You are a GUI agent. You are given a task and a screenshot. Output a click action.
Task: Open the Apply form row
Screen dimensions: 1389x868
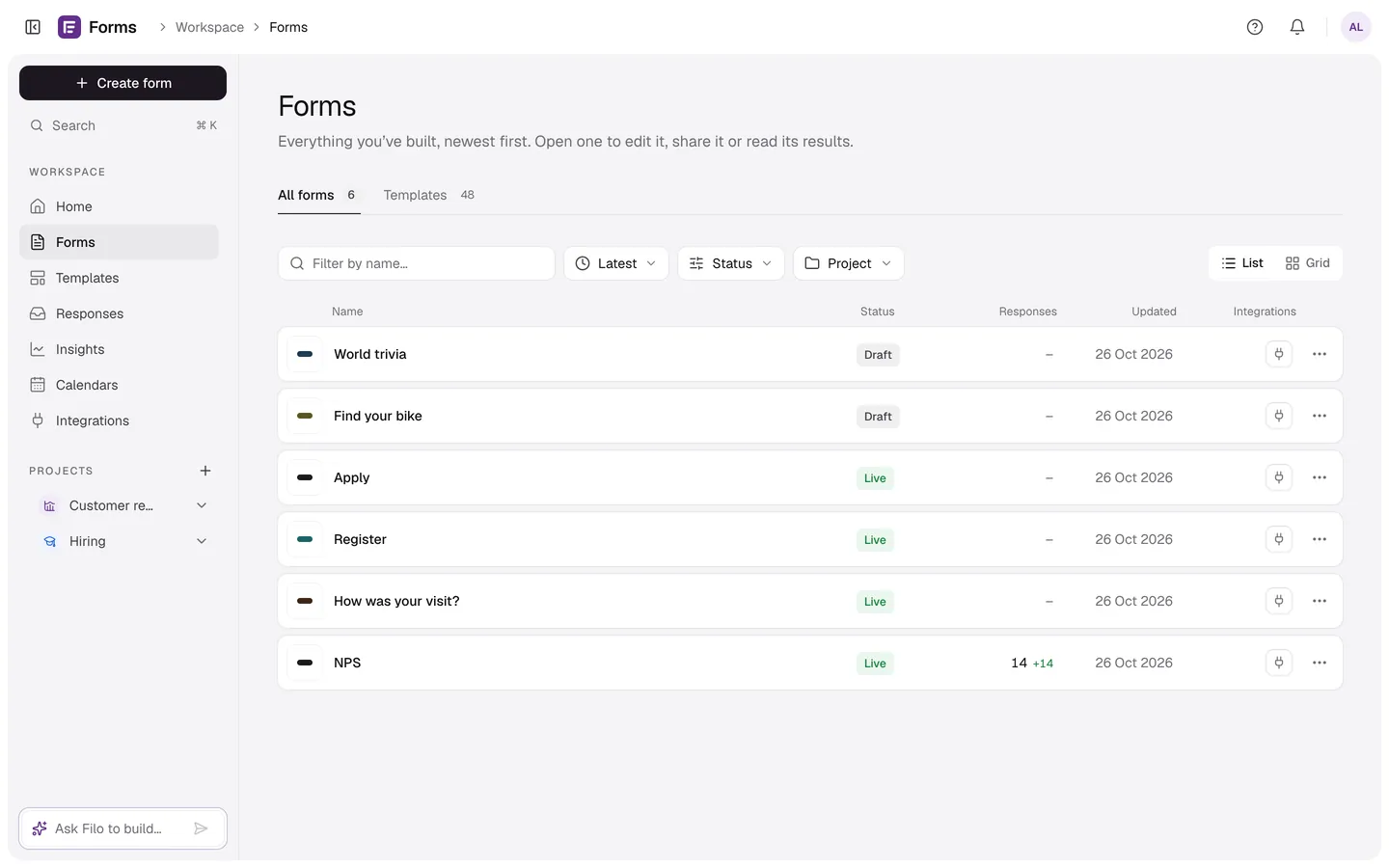pyautogui.click(x=810, y=477)
